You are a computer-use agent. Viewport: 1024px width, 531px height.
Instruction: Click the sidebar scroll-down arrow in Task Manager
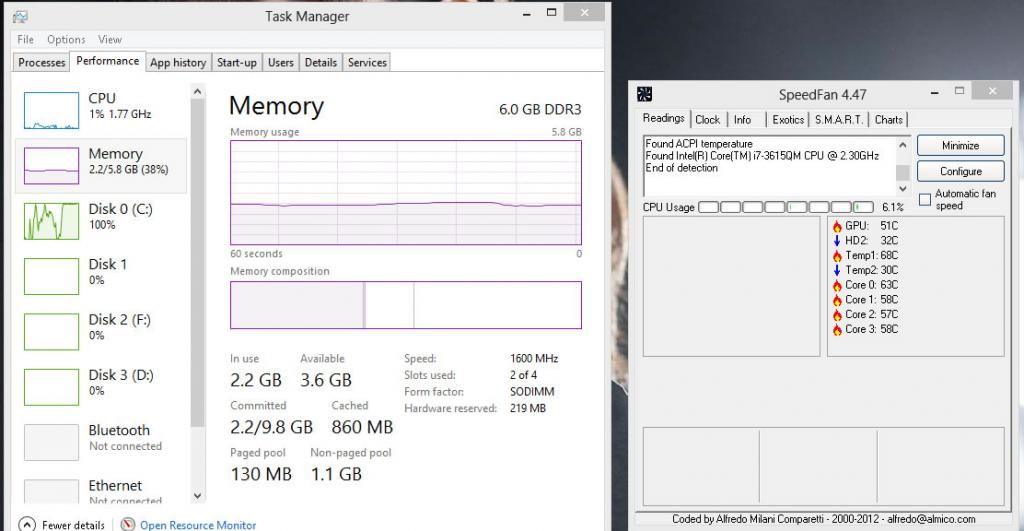click(x=197, y=496)
